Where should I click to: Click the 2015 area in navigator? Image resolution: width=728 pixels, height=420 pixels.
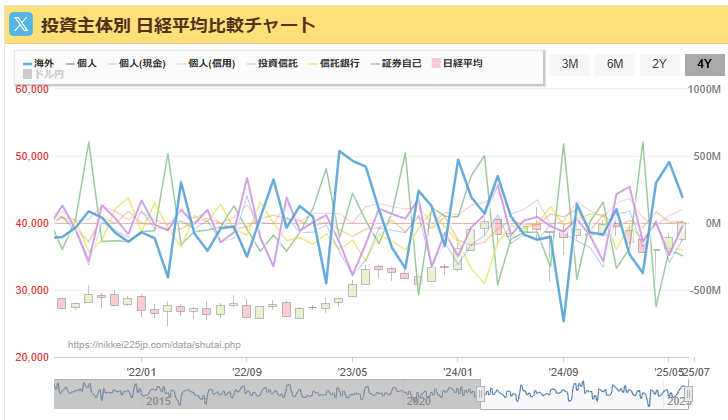pos(158,401)
